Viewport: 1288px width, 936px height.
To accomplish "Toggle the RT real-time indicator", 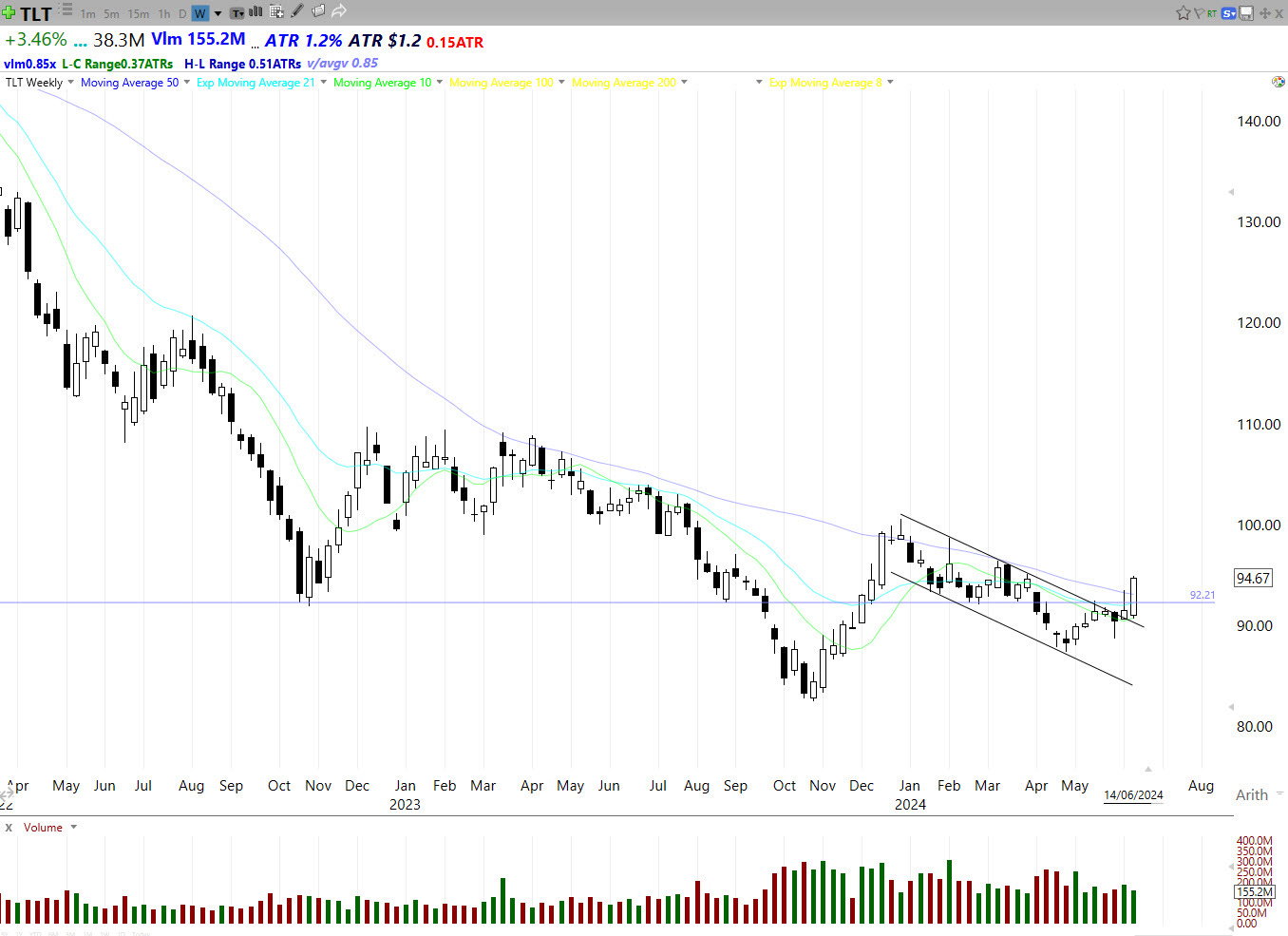I will pyautogui.click(x=1212, y=13).
